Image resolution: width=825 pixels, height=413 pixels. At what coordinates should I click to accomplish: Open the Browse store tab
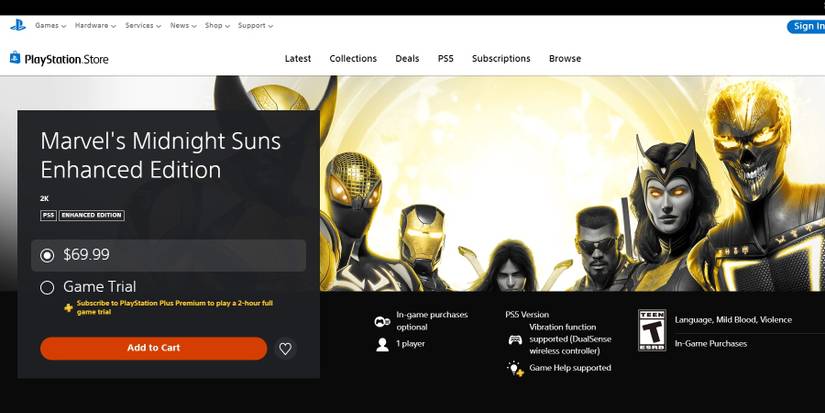[x=565, y=58]
